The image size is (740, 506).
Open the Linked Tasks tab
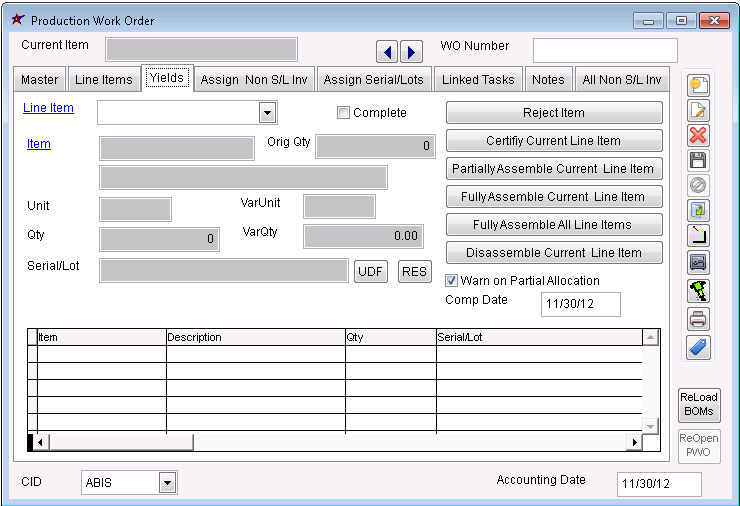tap(478, 80)
